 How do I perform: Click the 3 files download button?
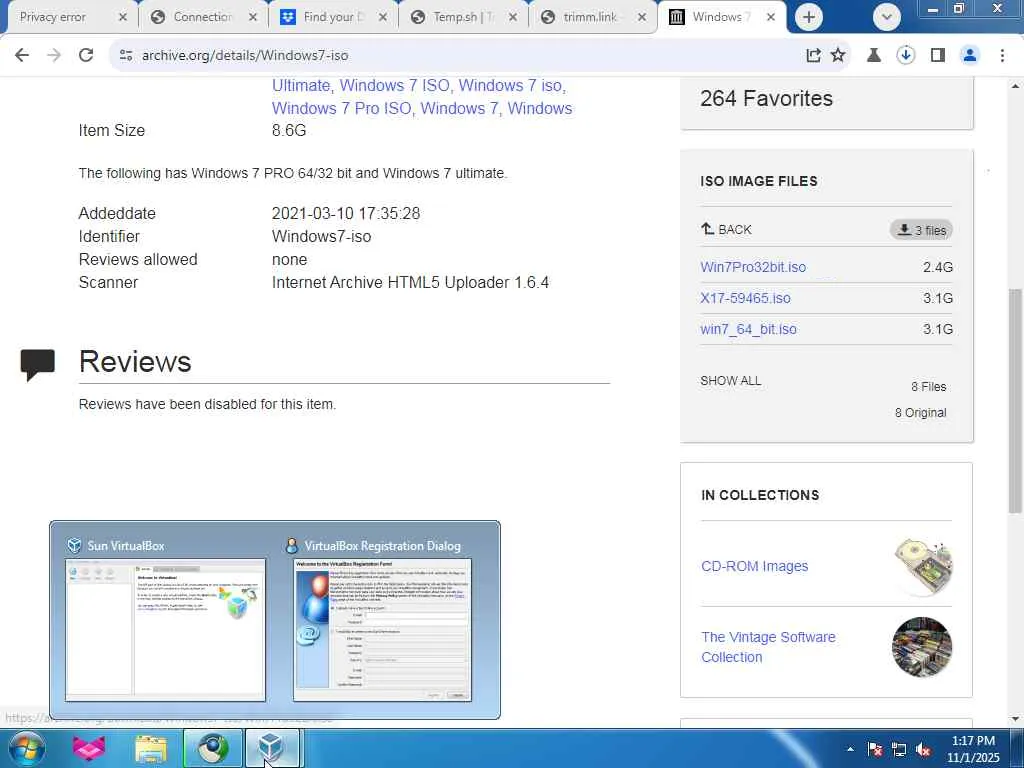[x=921, y=230]
